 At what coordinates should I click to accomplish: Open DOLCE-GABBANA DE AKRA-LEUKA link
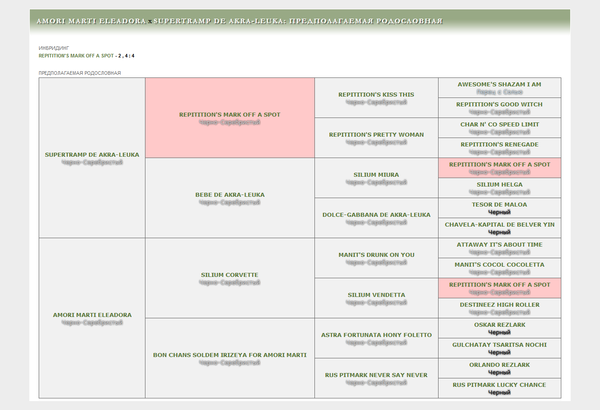pos(376,215)
